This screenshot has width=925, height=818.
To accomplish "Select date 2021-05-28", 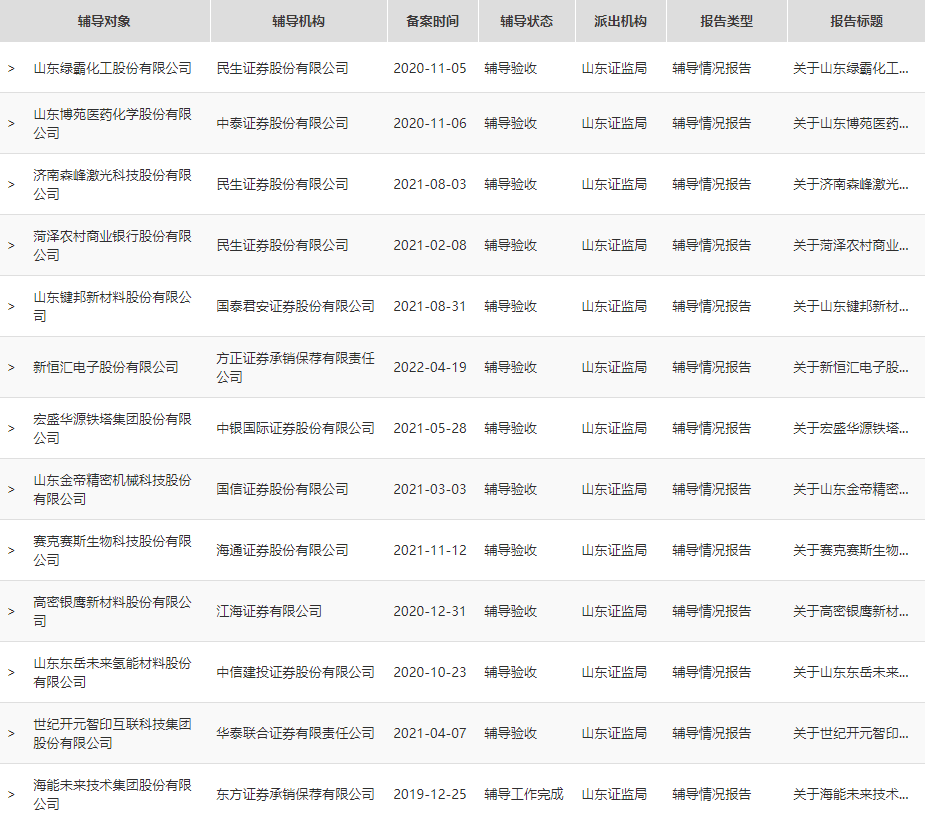I will 430,428.
